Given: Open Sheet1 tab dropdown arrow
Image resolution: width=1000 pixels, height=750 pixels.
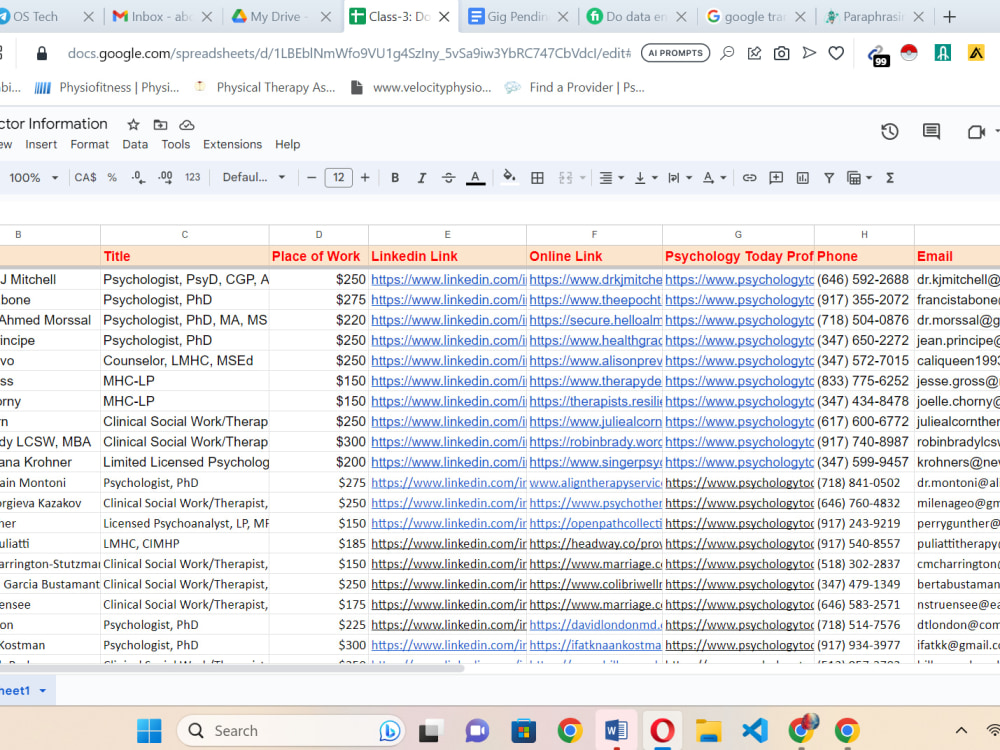Looking at the screenshot, I should 43,691.
